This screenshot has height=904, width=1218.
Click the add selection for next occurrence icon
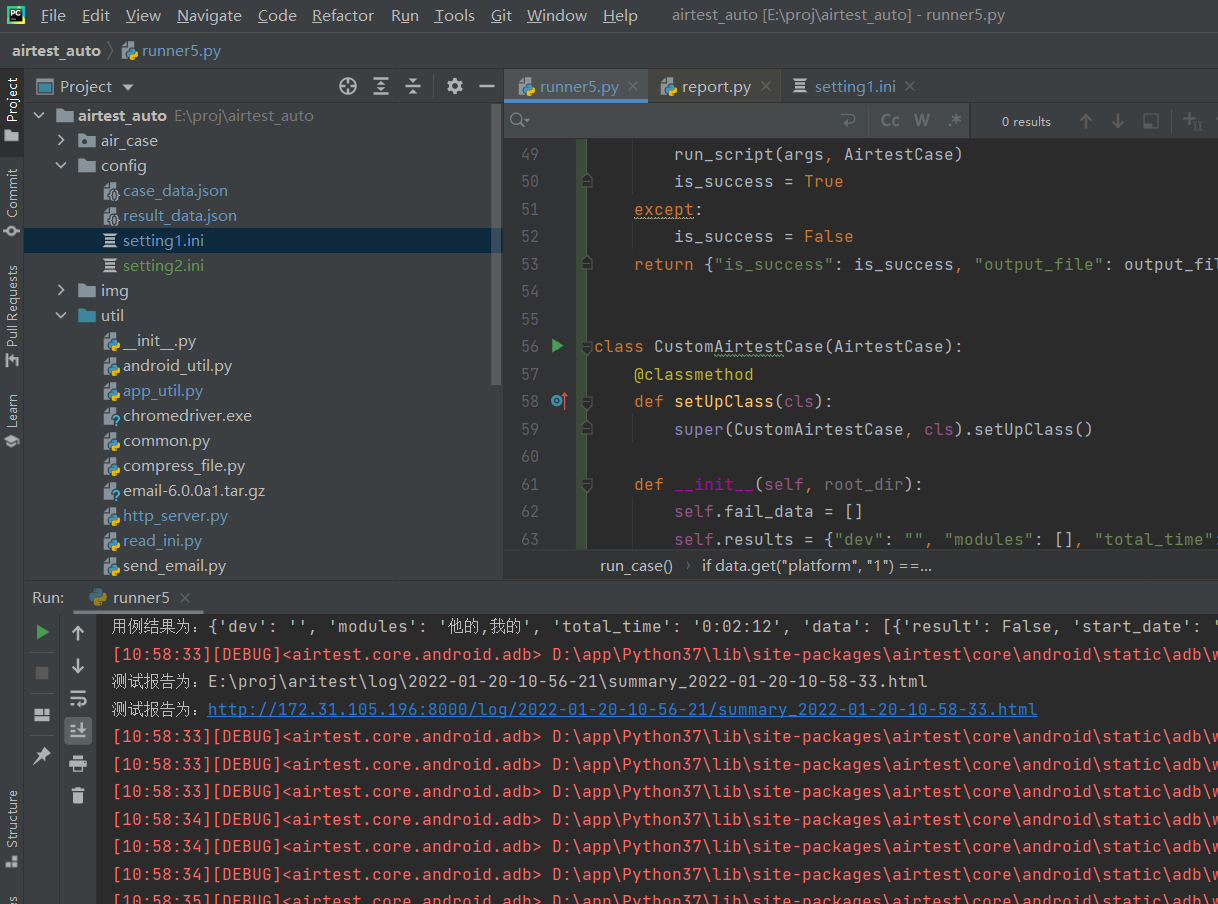1193,121
